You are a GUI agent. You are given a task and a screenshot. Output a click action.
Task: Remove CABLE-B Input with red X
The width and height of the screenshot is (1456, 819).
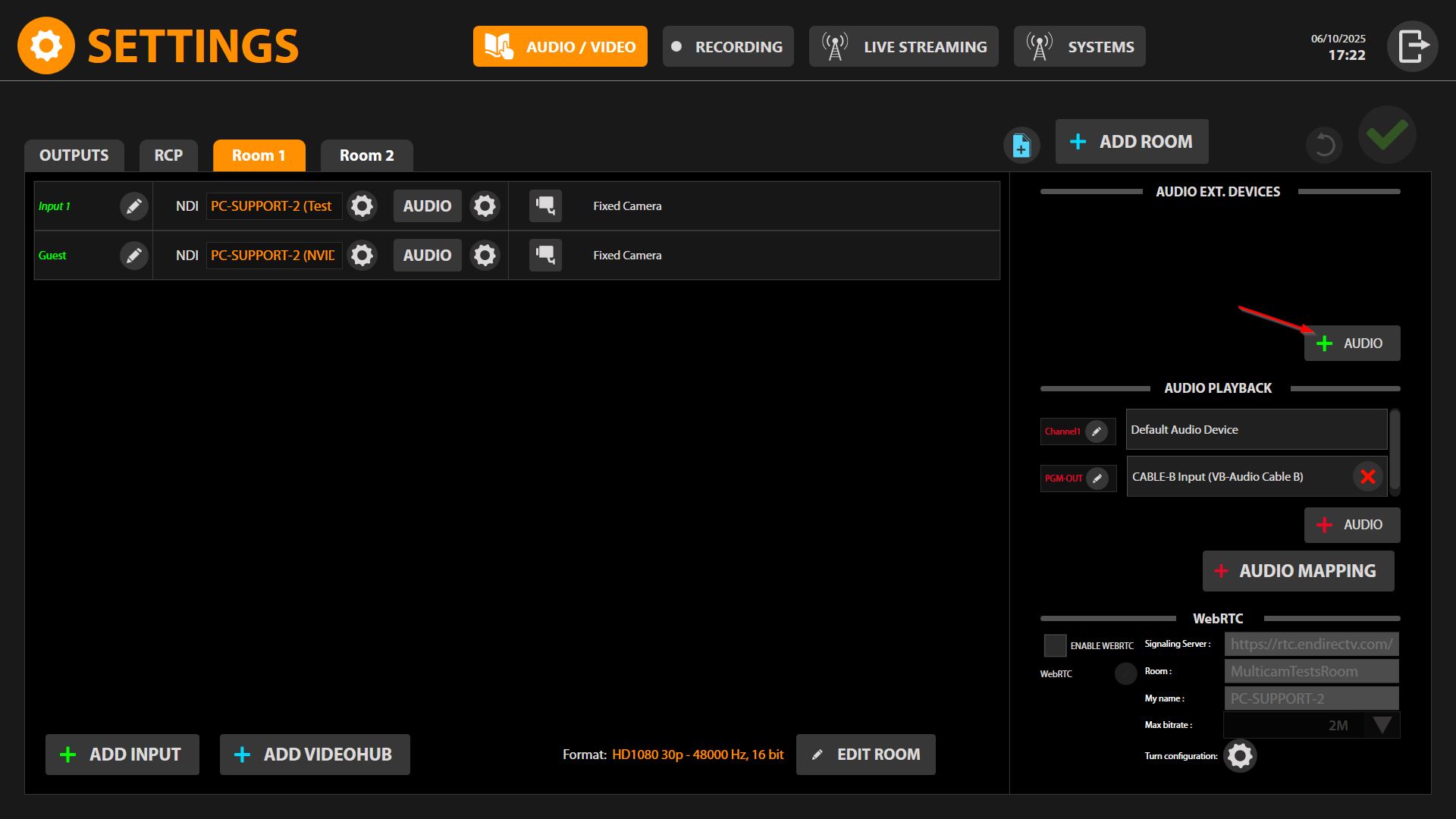pos(1368,477)
